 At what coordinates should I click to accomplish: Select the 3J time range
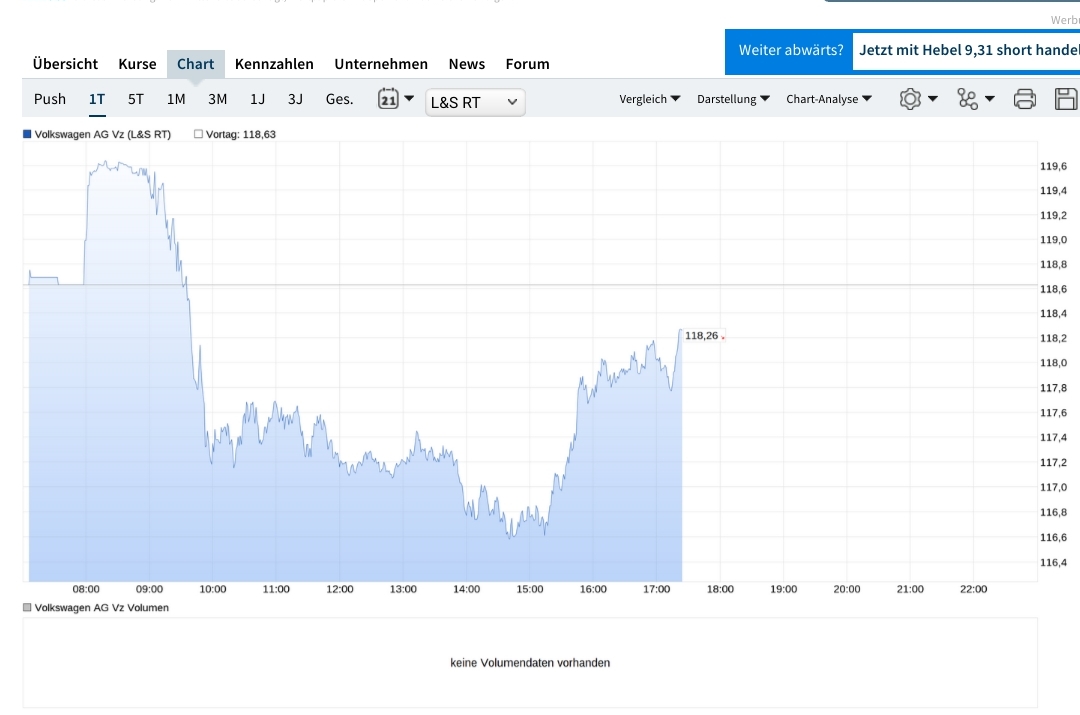point(295,99)
